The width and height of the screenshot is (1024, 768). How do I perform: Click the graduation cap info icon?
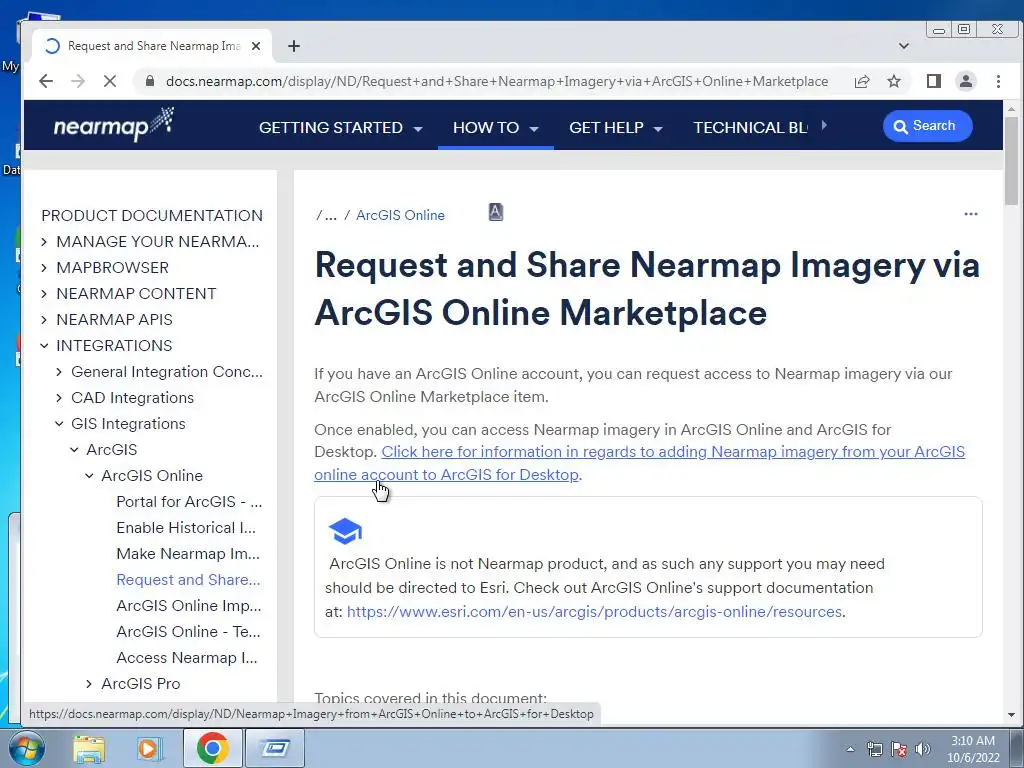point(345,531)
